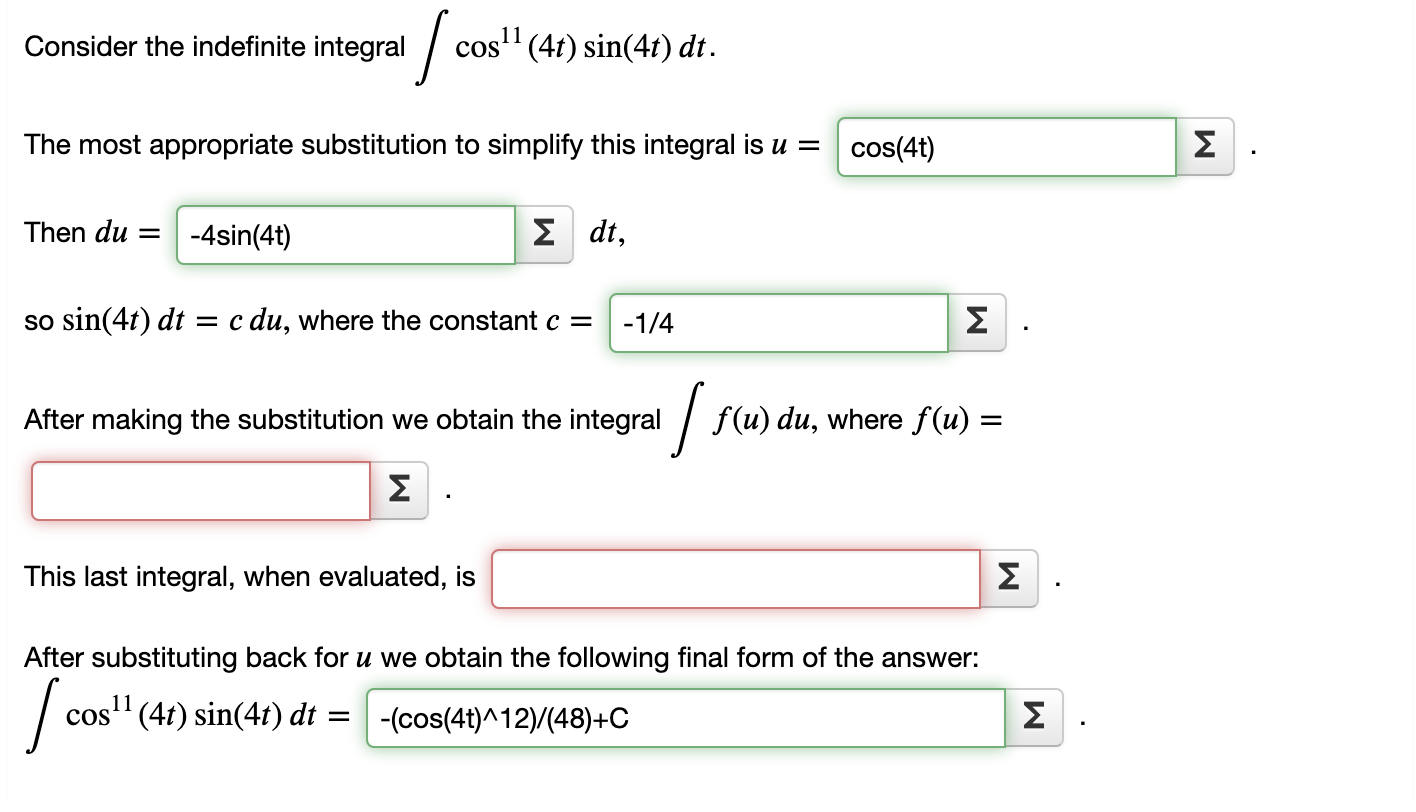
Task: Click the Σ icon next to the f(u) box
Action: pyautogui.click(x=397, y=490)
